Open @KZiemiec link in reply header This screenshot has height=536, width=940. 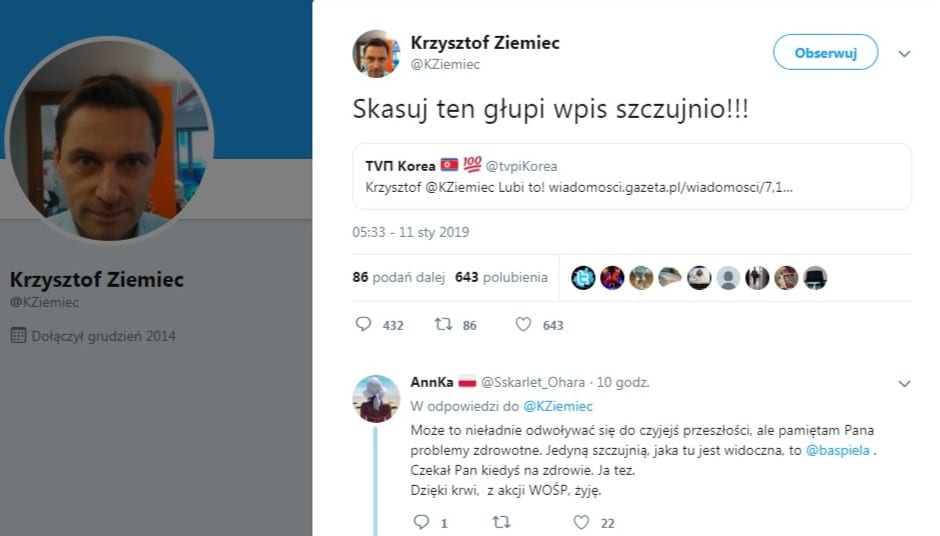tap(558, 406)
